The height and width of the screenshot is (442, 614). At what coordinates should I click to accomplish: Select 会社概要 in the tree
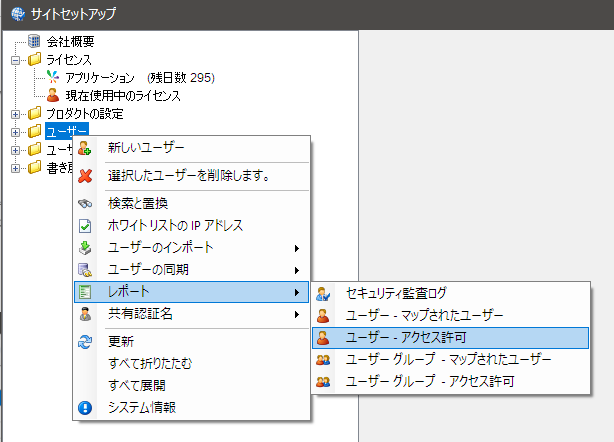pyautogui.click(x=70, y=41)
